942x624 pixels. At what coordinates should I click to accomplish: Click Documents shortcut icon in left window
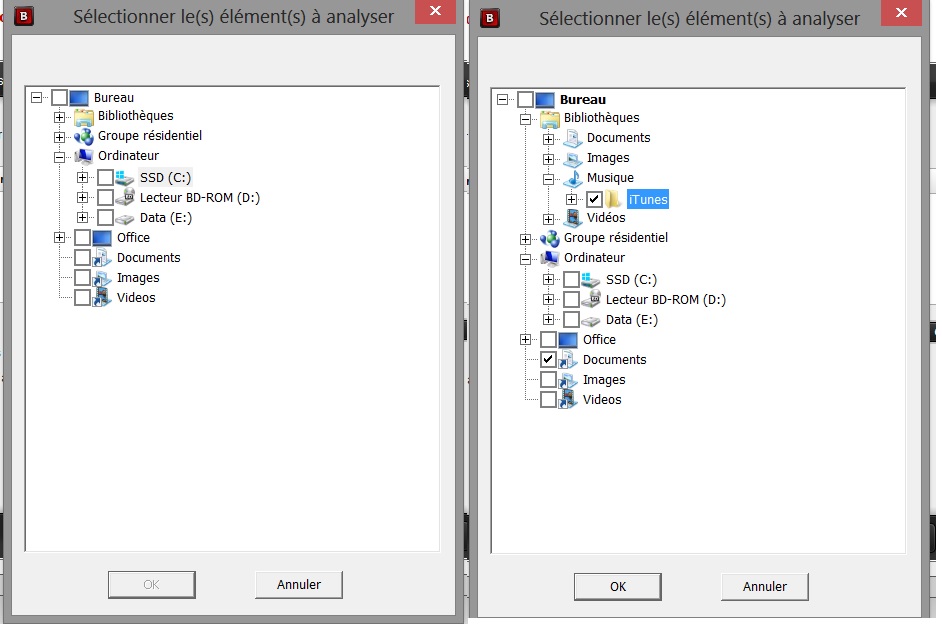[102, 258]
